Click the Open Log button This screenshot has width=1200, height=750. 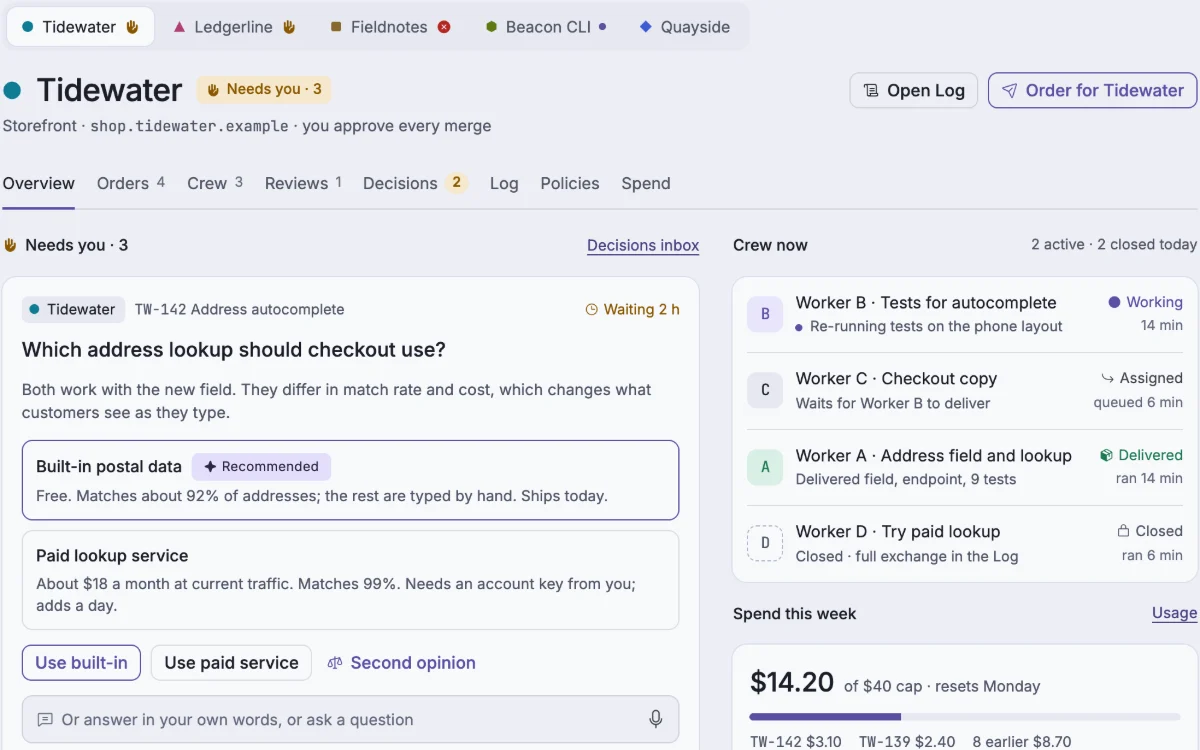pyautogui.click(x=914, y=90)
